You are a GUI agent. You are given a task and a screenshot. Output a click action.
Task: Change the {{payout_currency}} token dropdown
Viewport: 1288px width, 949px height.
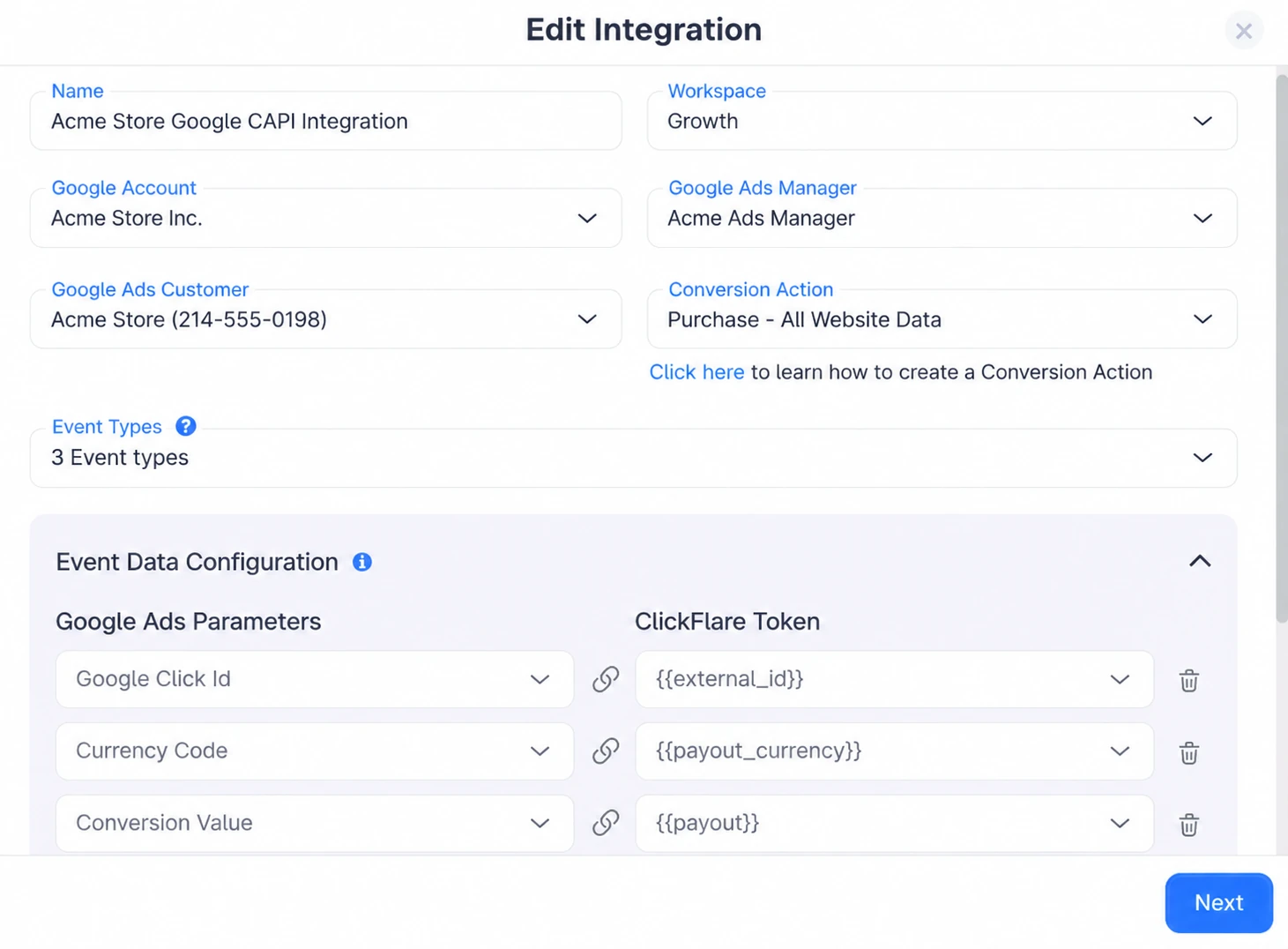tap(894, 751)
